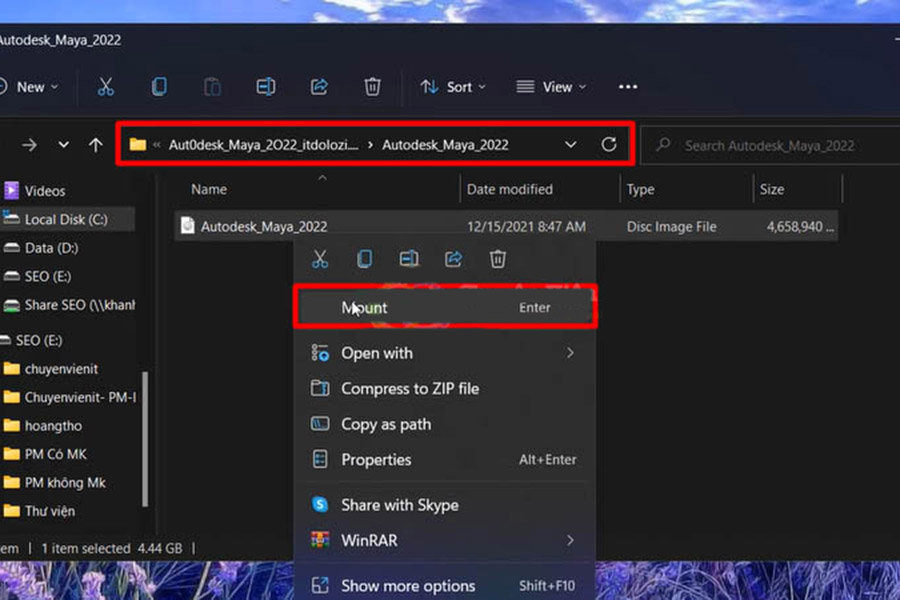
Task: Open the three-dots See more menu
Action: pos(628,87)
